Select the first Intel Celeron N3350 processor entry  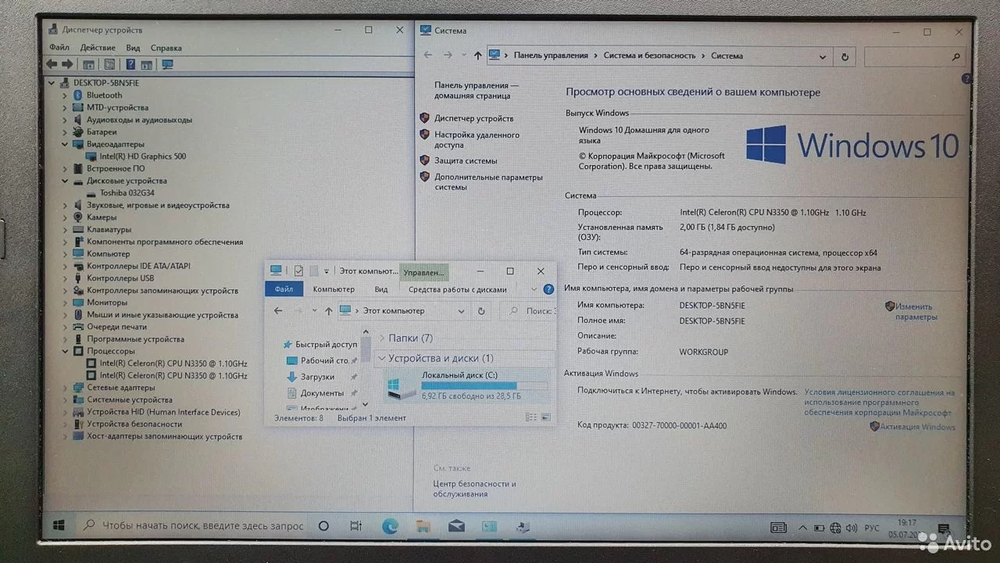[x=173, y=363]
